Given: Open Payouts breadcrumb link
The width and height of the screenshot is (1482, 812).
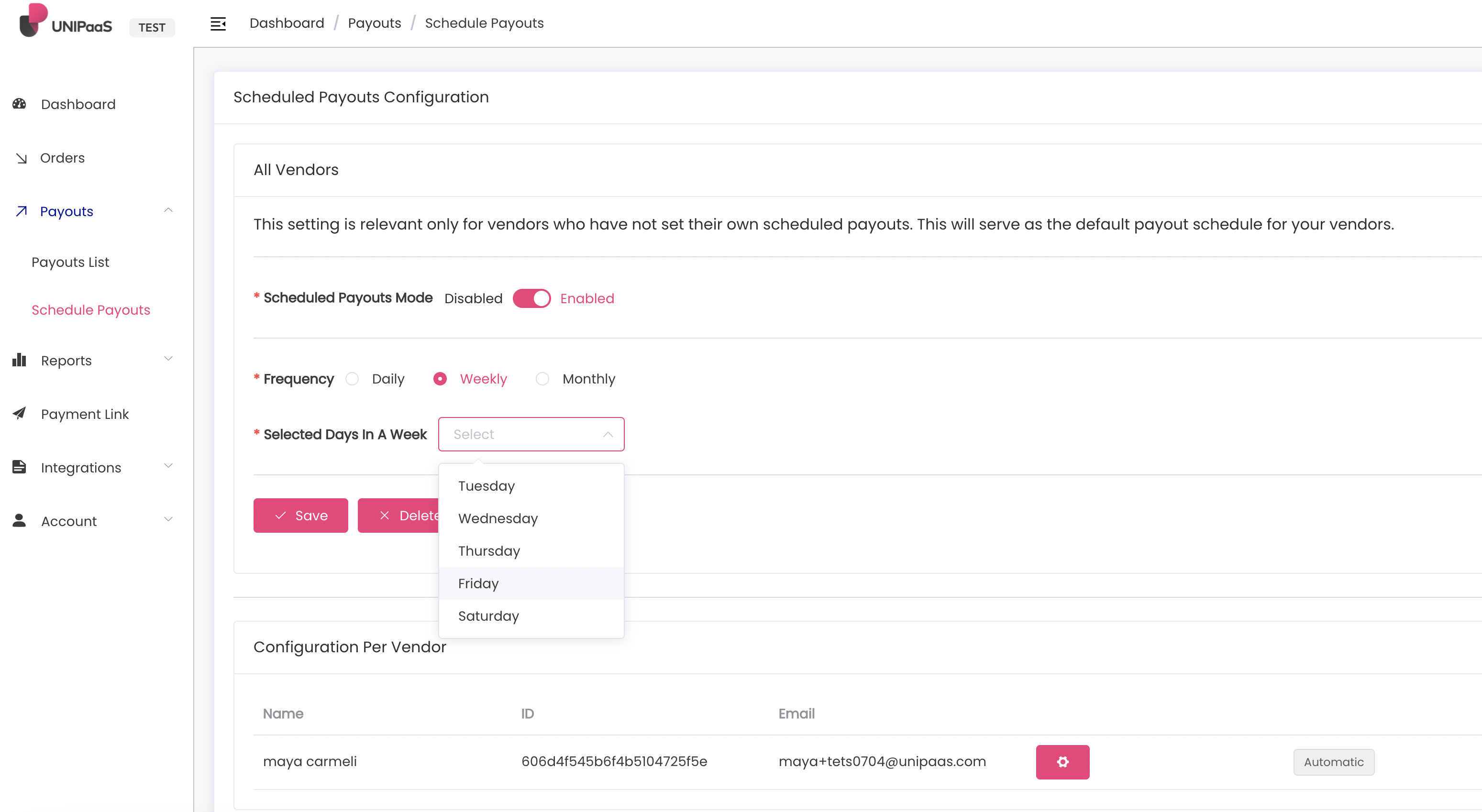Looking at the screenshot, I should pos(374,23).
